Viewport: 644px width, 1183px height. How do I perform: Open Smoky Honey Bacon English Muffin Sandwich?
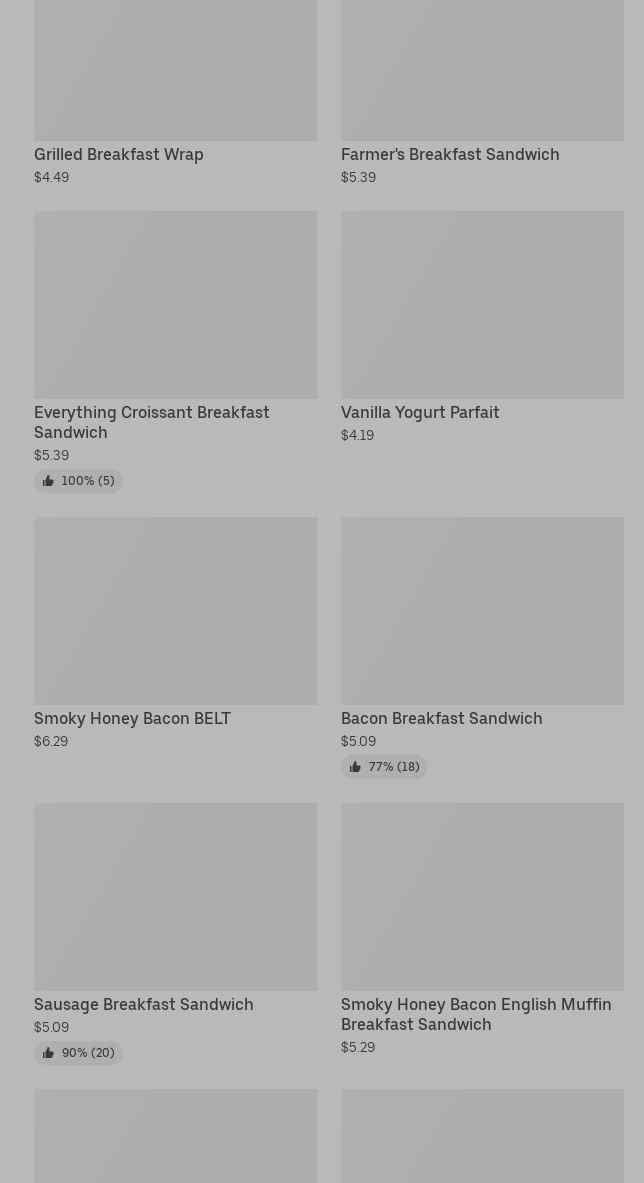pos(476,1014)
